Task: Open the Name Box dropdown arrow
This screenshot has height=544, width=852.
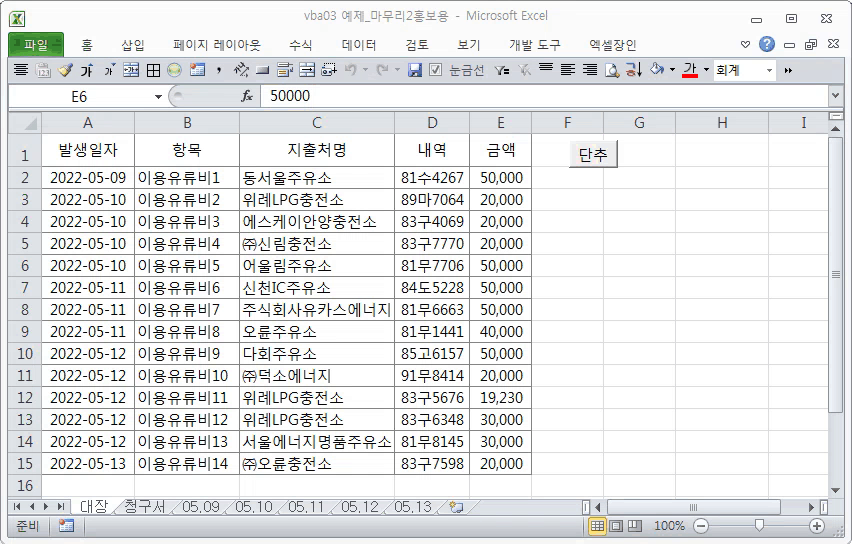Action: click(x=158, y=97)
